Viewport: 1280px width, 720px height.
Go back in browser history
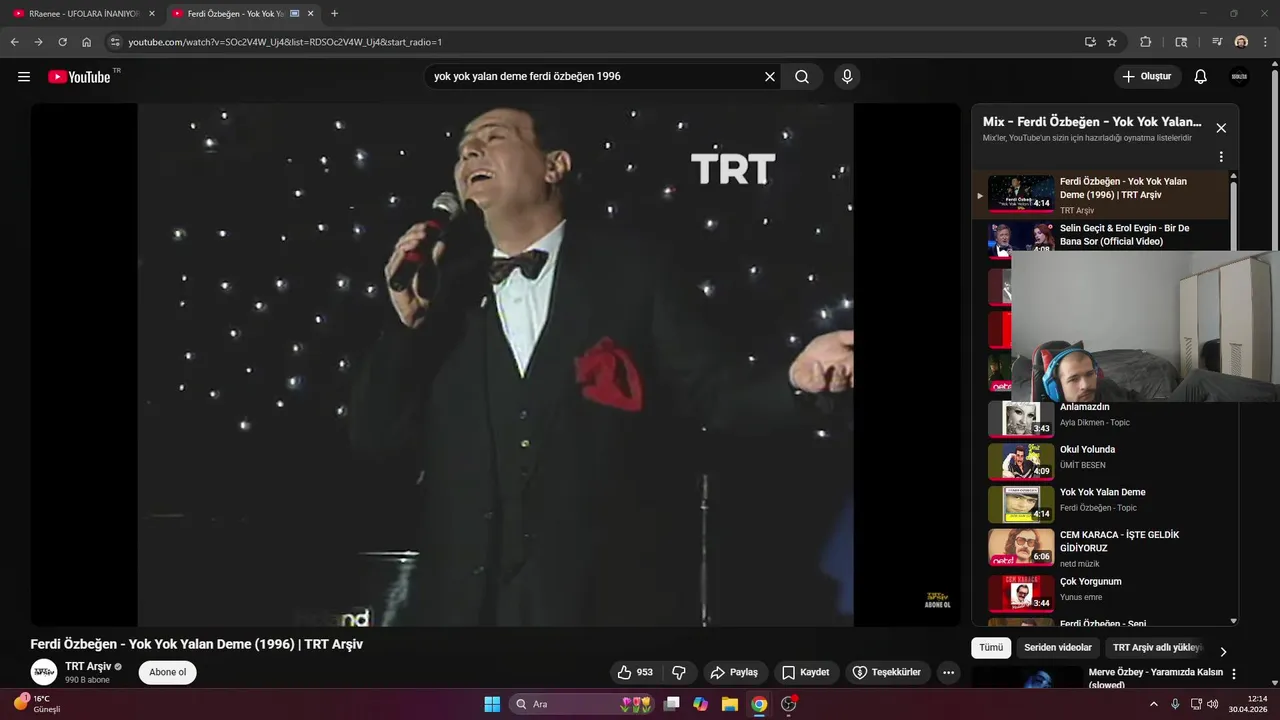14,42
